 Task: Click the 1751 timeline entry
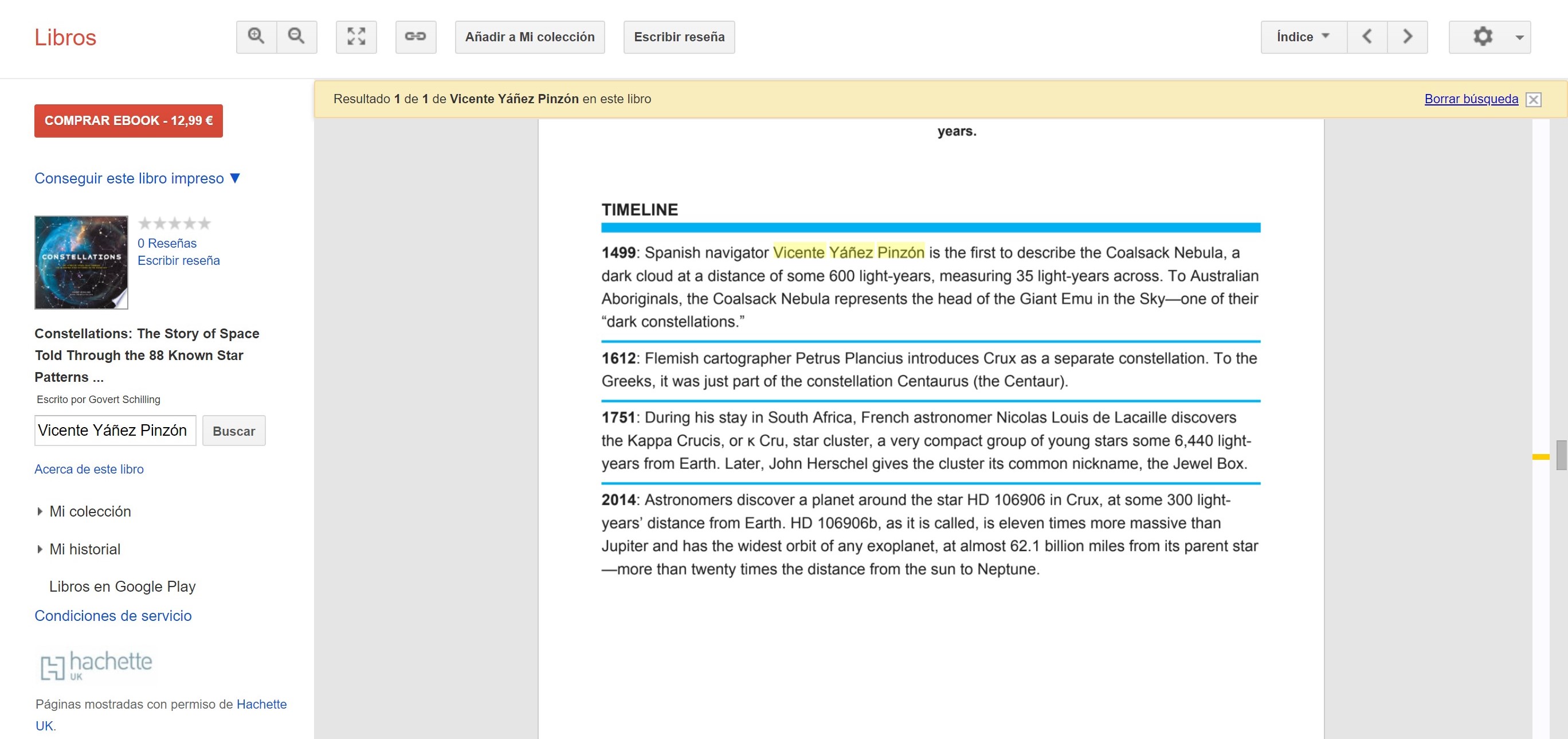(x=930, y=440)
